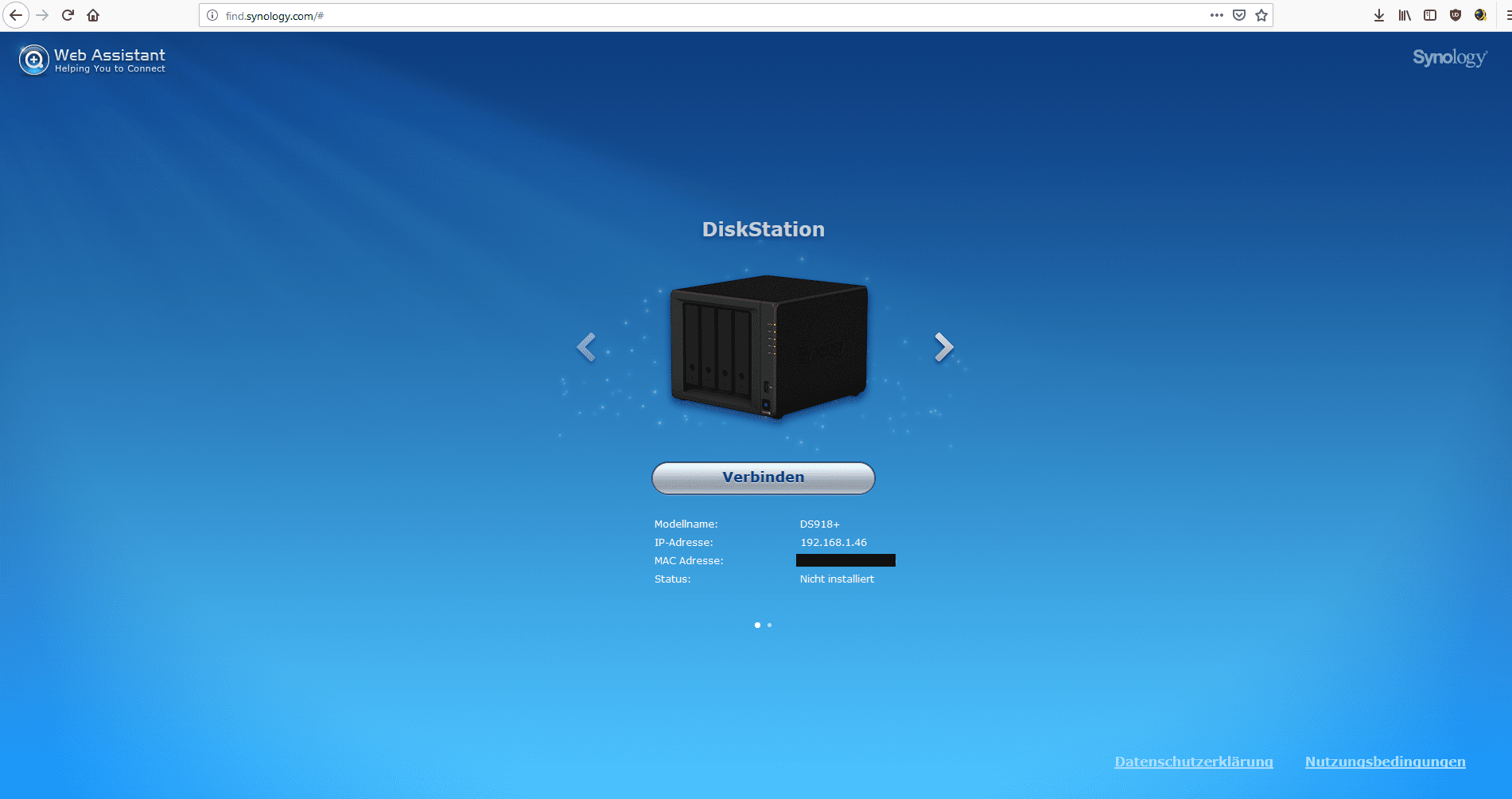The image size is (1512, 799).
Task: Select the dimmer inactive page indicator dot
Action: pyautogui.click(x=769, y=625)
